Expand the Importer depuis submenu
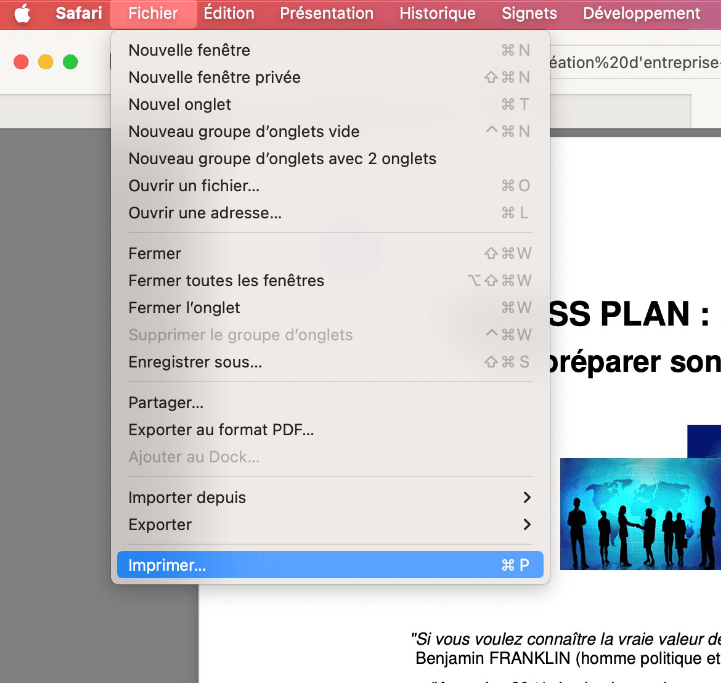 click(x=330, y=498)
